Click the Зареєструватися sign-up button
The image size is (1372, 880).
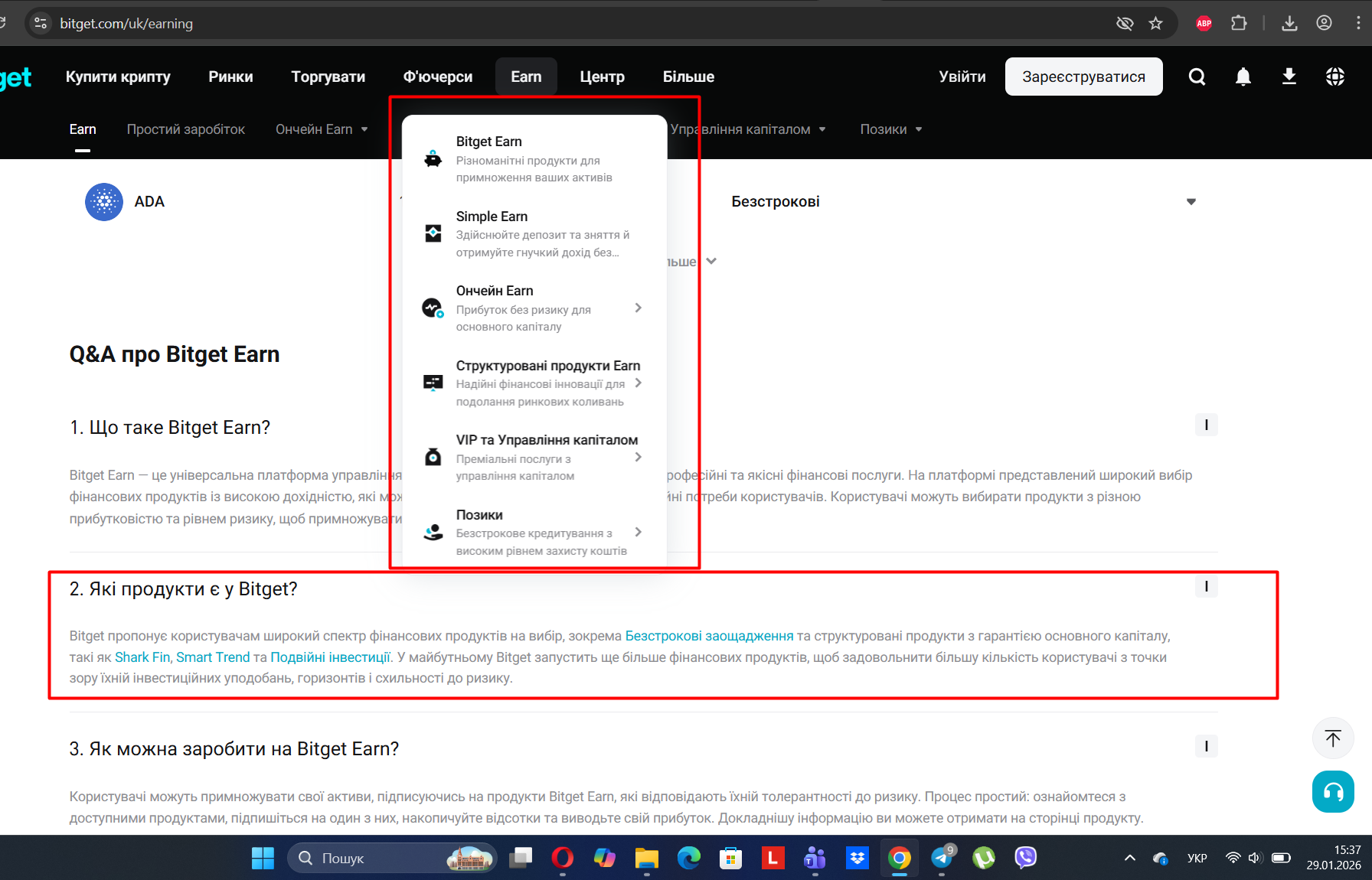(x=1084, y=77)
